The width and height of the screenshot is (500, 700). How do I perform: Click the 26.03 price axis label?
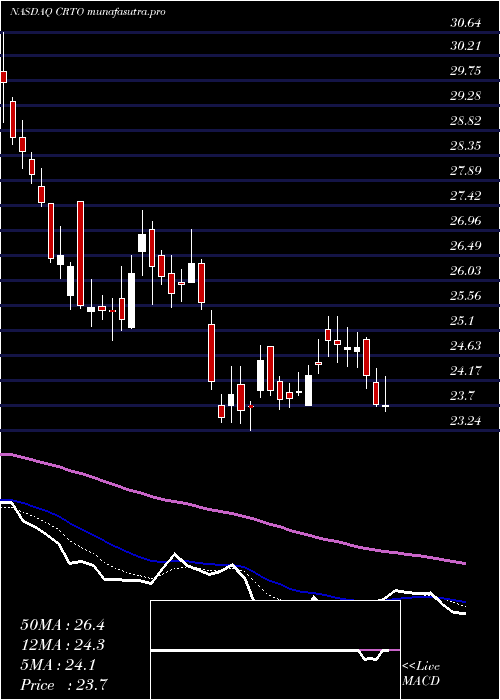pyautogui.click(x=466, y=271)
